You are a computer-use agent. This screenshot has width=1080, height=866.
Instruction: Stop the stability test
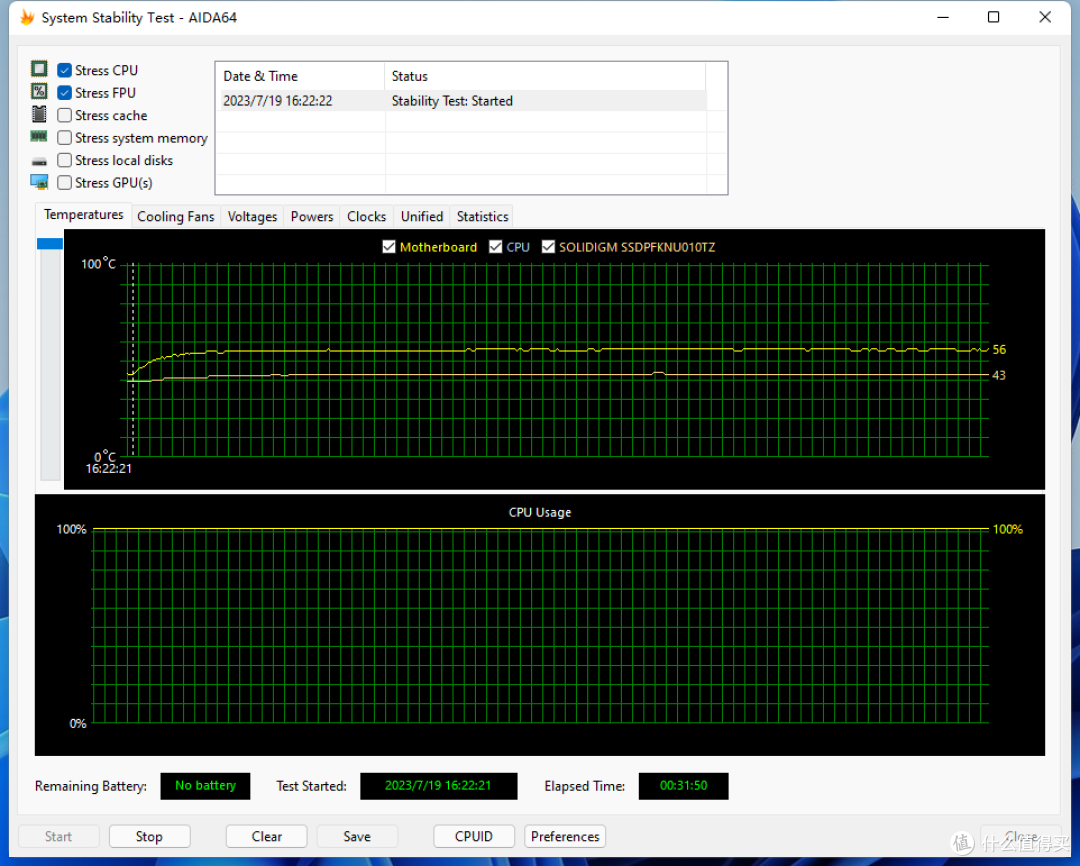click(x=149, y=836)
